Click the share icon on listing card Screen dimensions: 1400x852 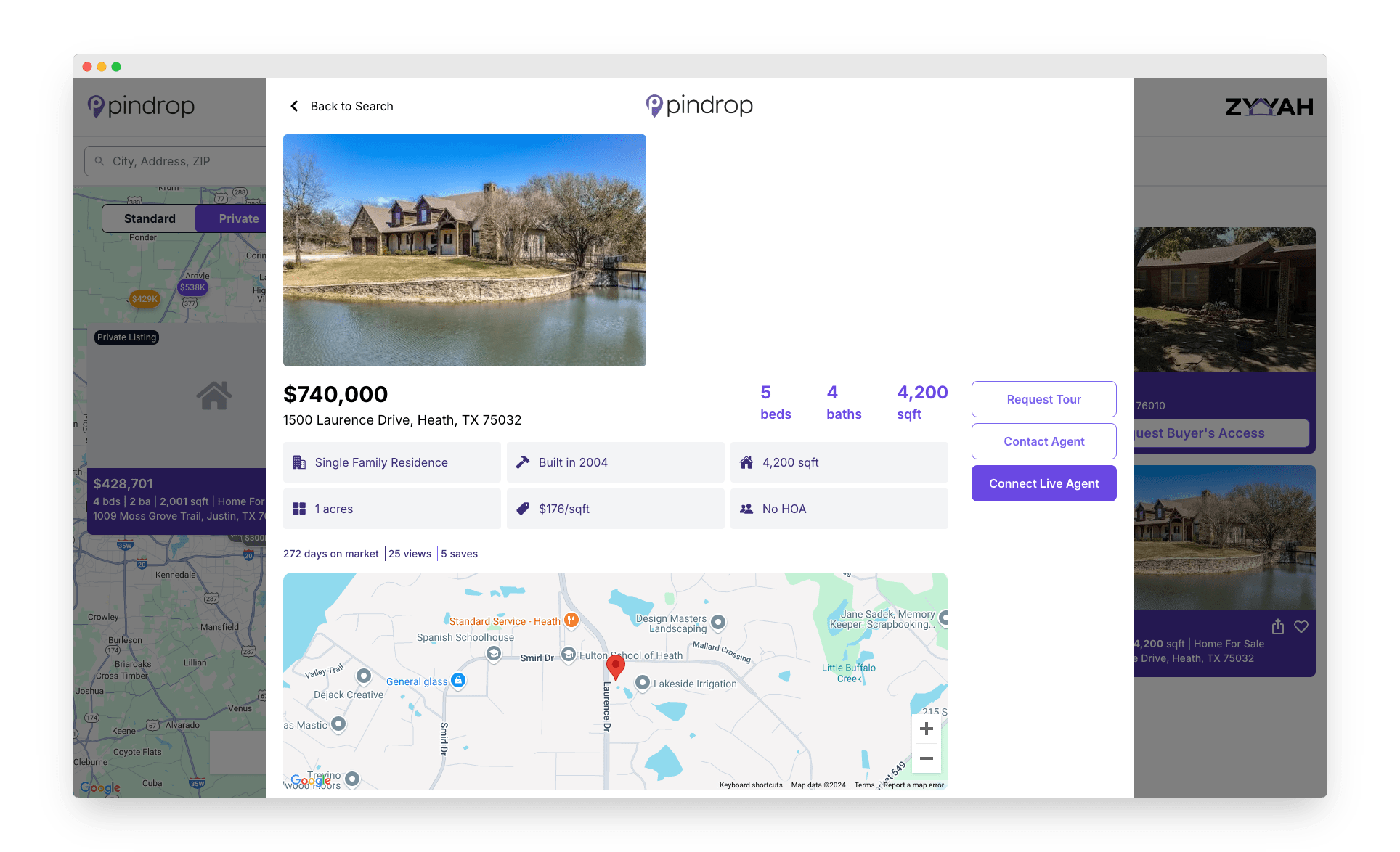point(1278,626)
